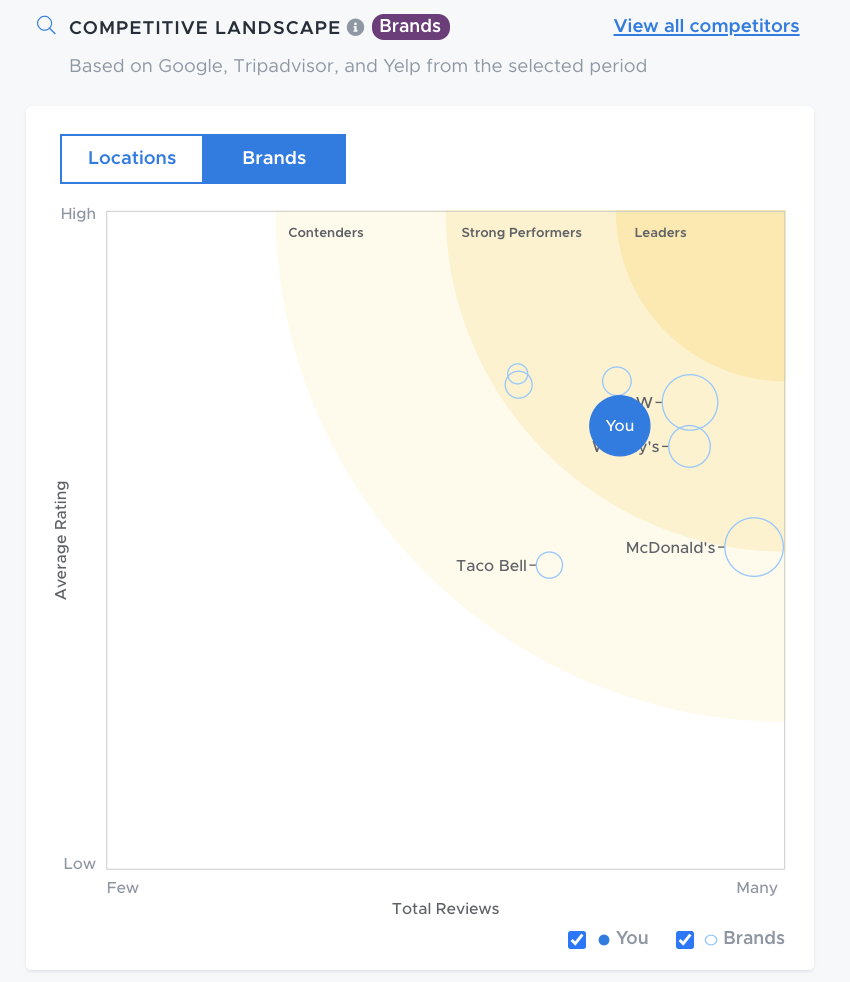The height and width of the screenshot is (982, 850).
Task: Click the purple Brands badge in header
Action: tap(411, 27)
